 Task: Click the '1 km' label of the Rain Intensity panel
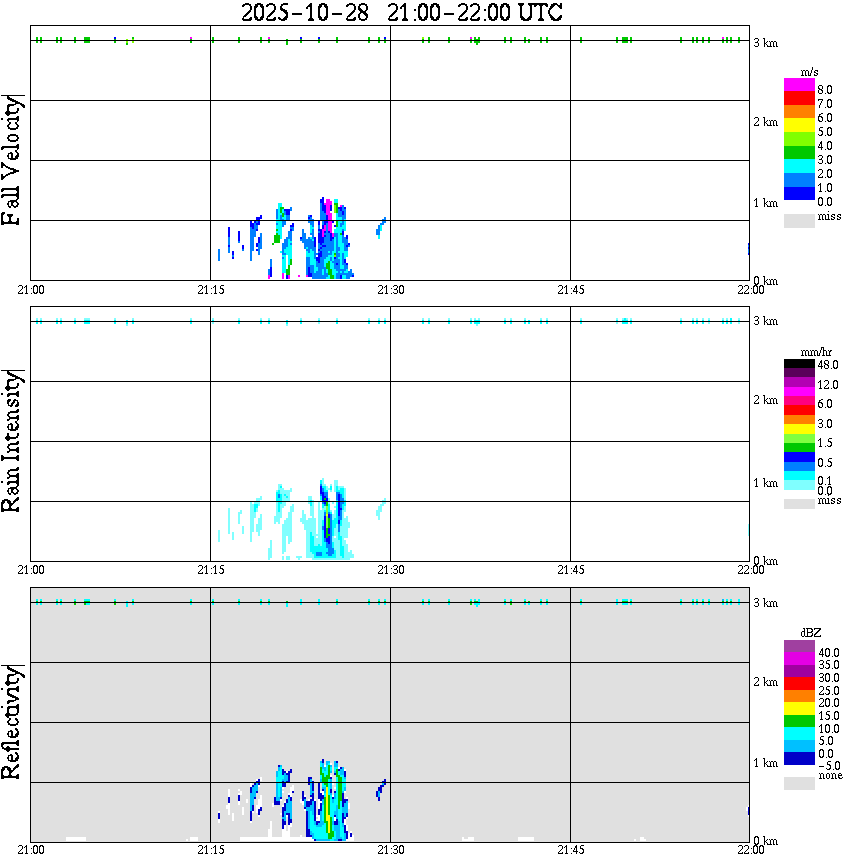766,483
